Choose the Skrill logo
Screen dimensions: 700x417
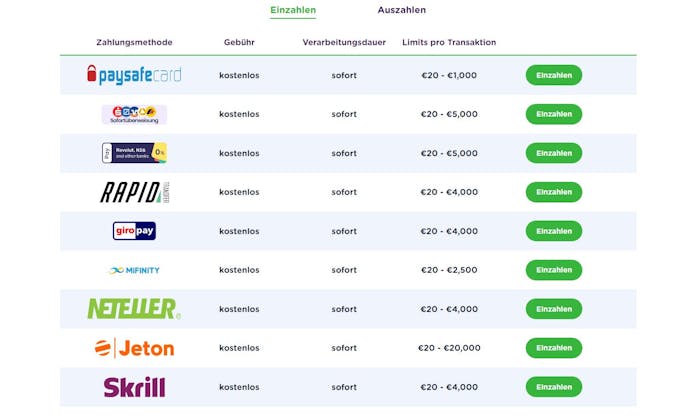134,387
